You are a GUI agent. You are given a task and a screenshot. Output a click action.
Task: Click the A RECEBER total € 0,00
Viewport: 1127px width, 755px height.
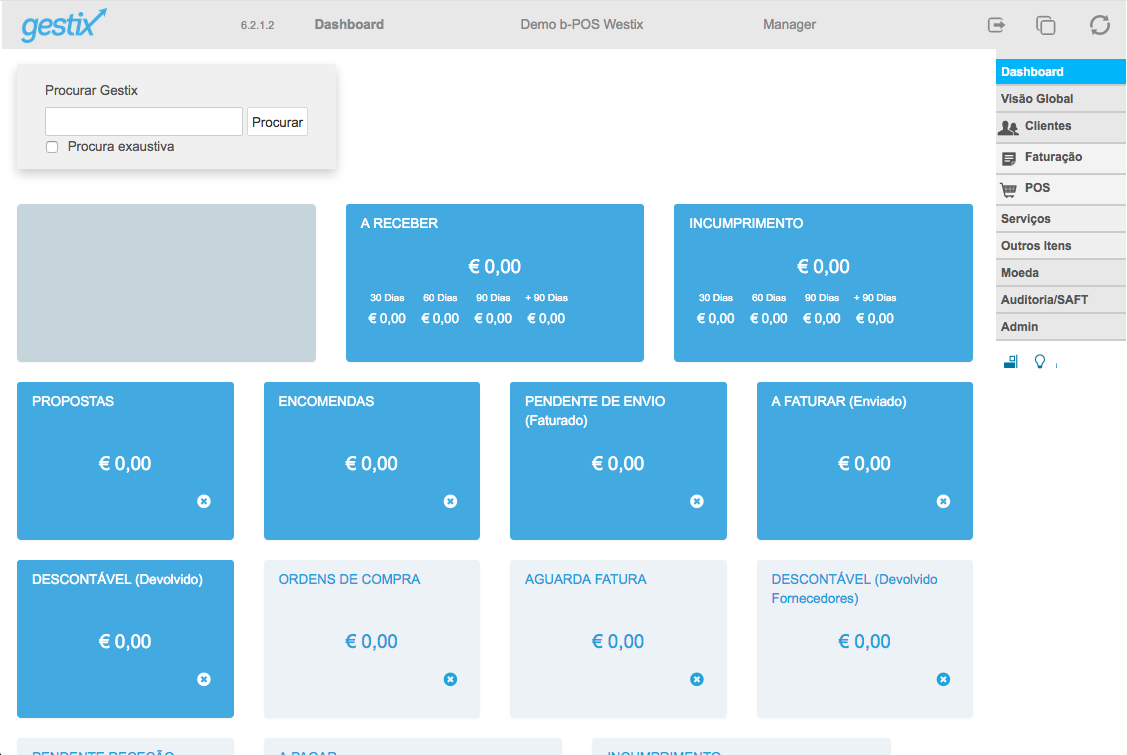click(494, 267)
